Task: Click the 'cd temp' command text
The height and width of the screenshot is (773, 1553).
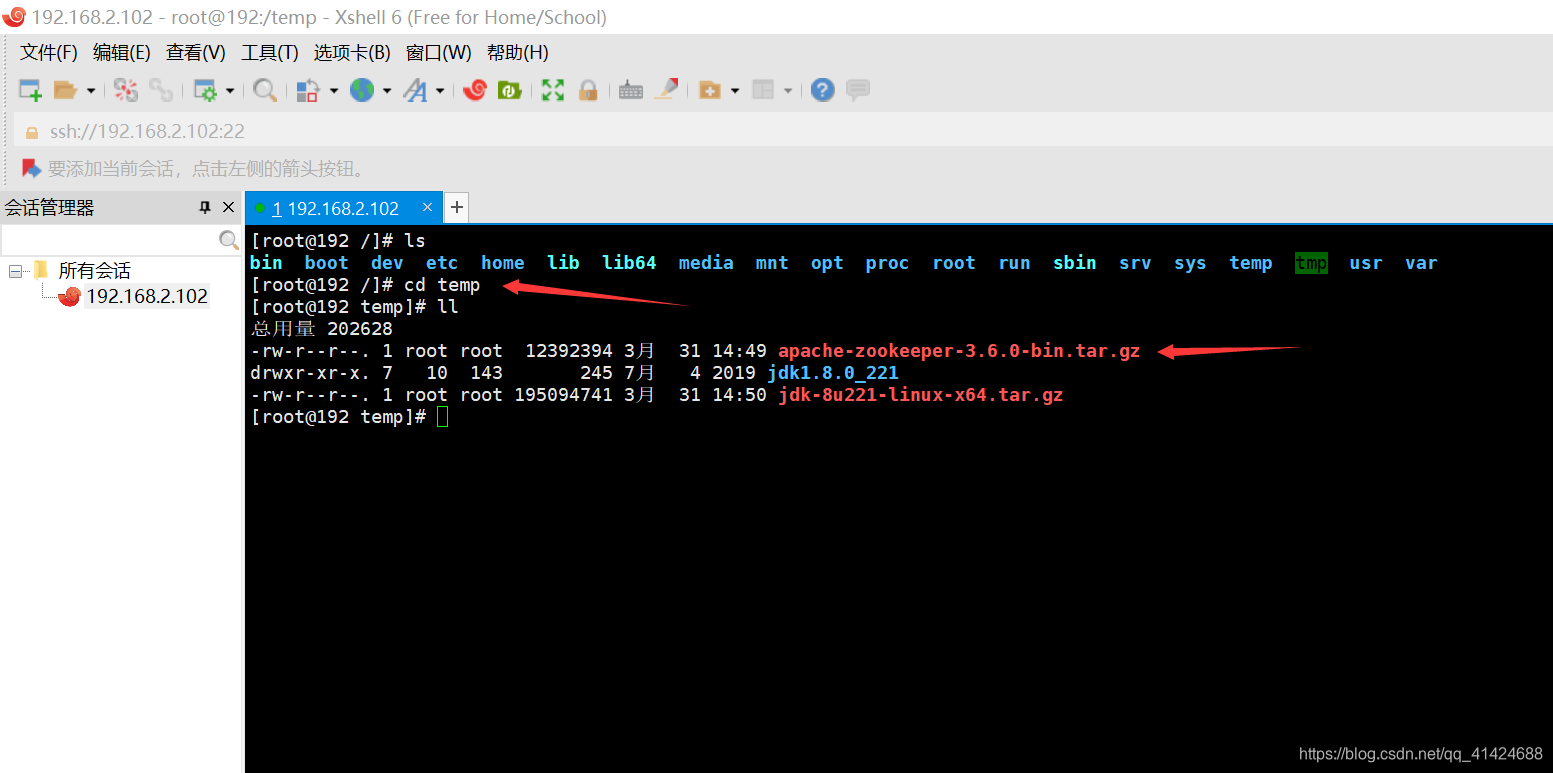Action: pos(442,285)
